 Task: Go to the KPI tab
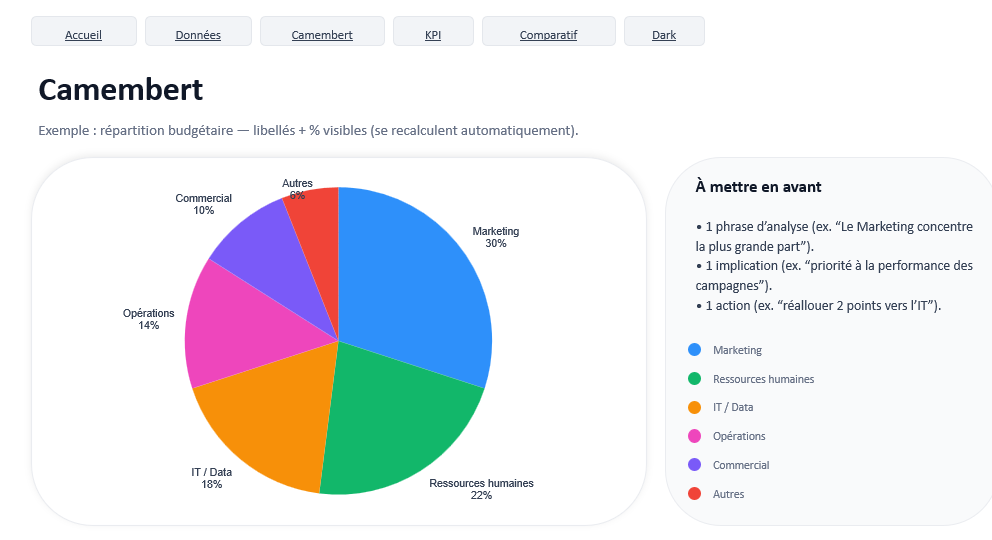433,35
